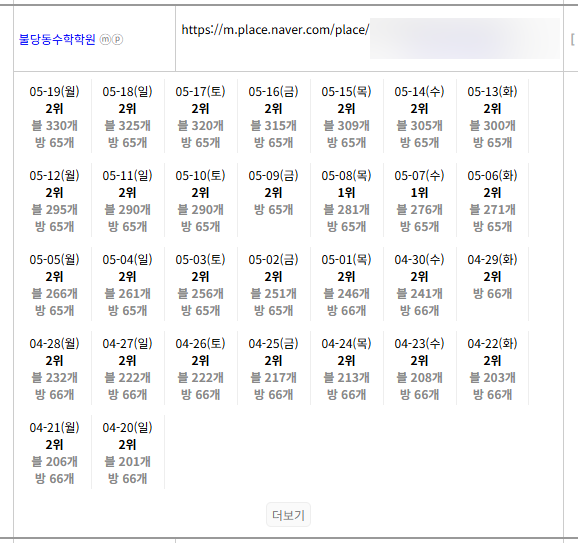Click the 04-20(일) date entry

tap(128, 428)
